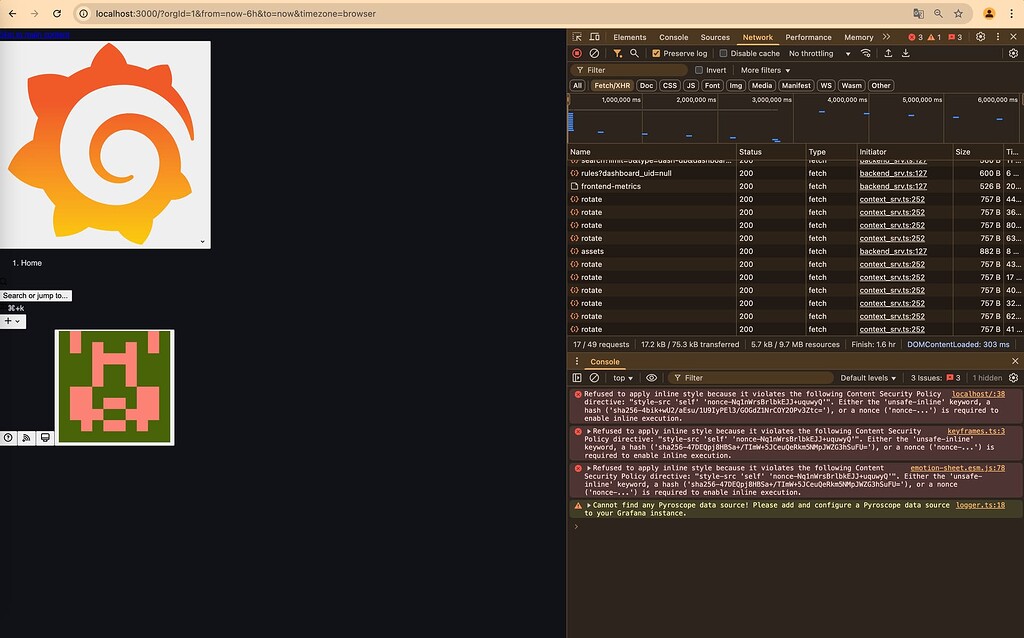
Task: Open Grafana help via the question mark icon
Action: pyautogui.click(x=8, y=438)
